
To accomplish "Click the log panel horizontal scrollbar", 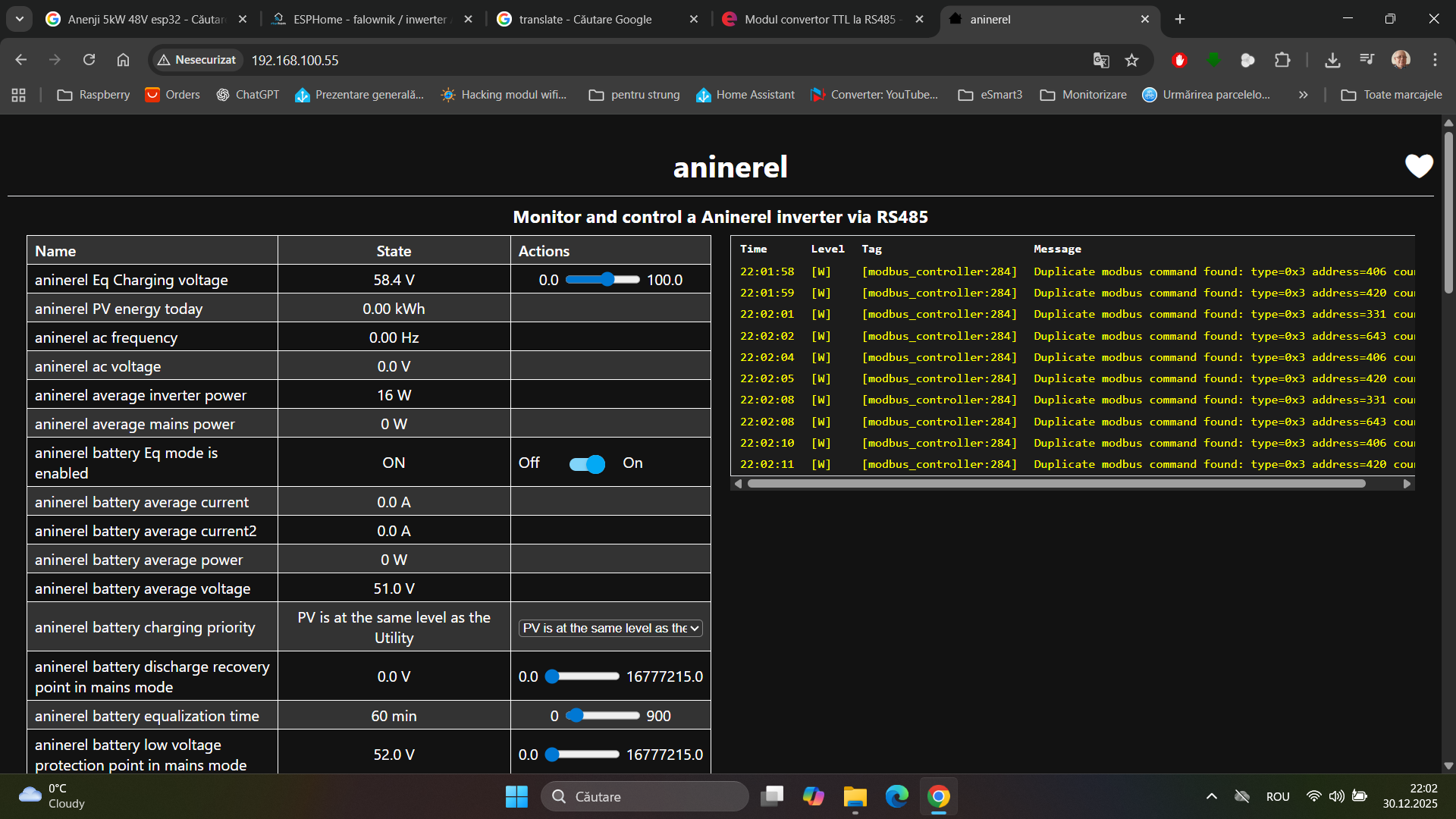I will click(1056, 484).
